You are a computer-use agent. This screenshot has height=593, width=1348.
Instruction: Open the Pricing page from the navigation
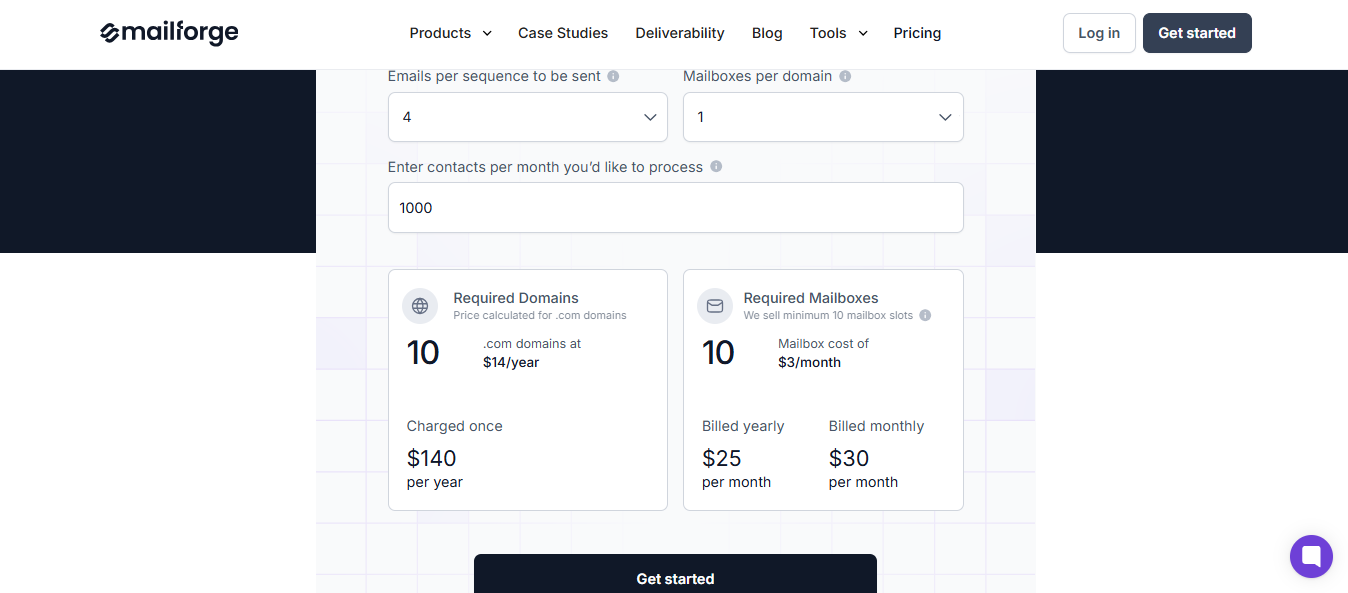click(917, 33)
